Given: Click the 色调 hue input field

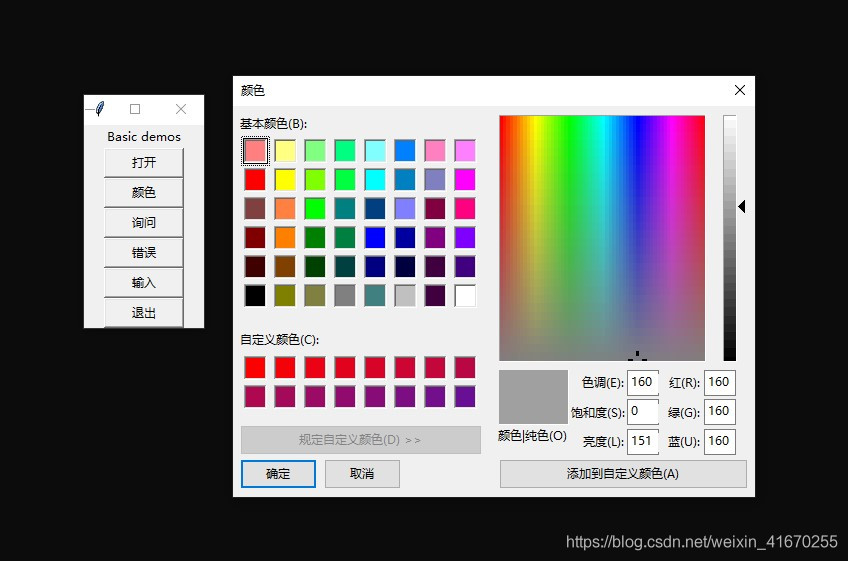Looking at the screenshot, I should (642, 382).
